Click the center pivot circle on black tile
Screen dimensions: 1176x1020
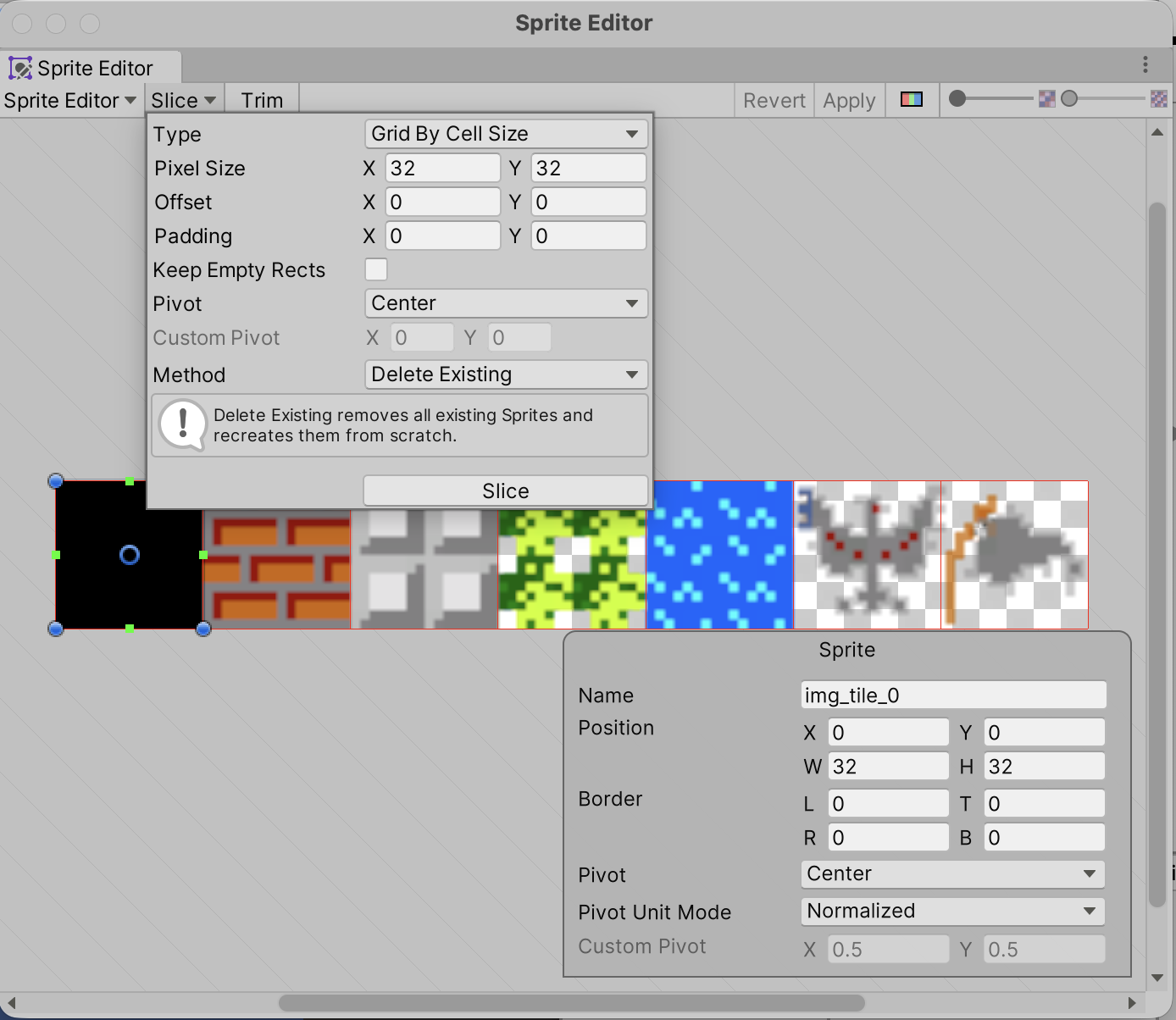[x=130, y=555]
